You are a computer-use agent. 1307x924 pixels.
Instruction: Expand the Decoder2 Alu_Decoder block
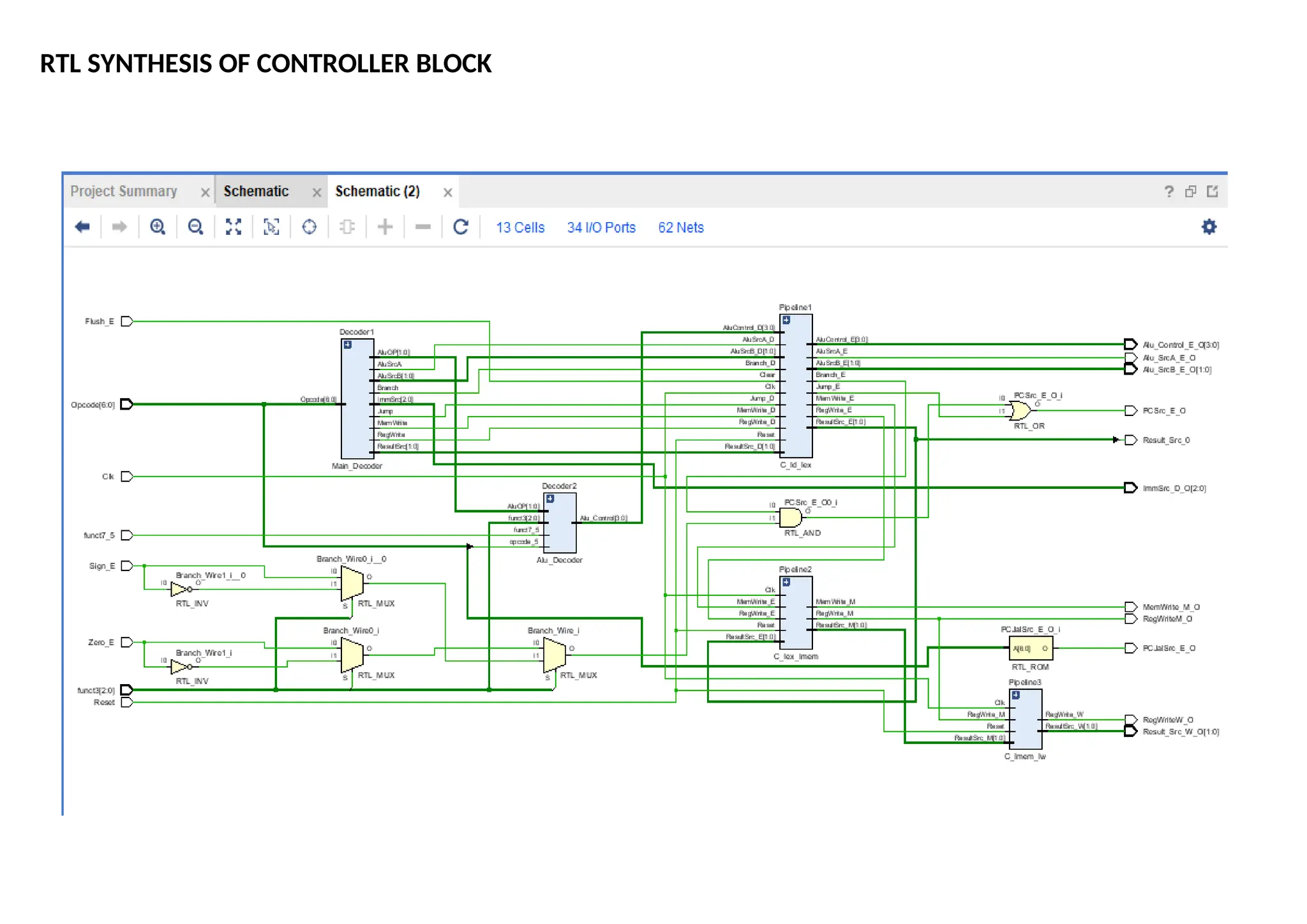(x=550, y=498)
